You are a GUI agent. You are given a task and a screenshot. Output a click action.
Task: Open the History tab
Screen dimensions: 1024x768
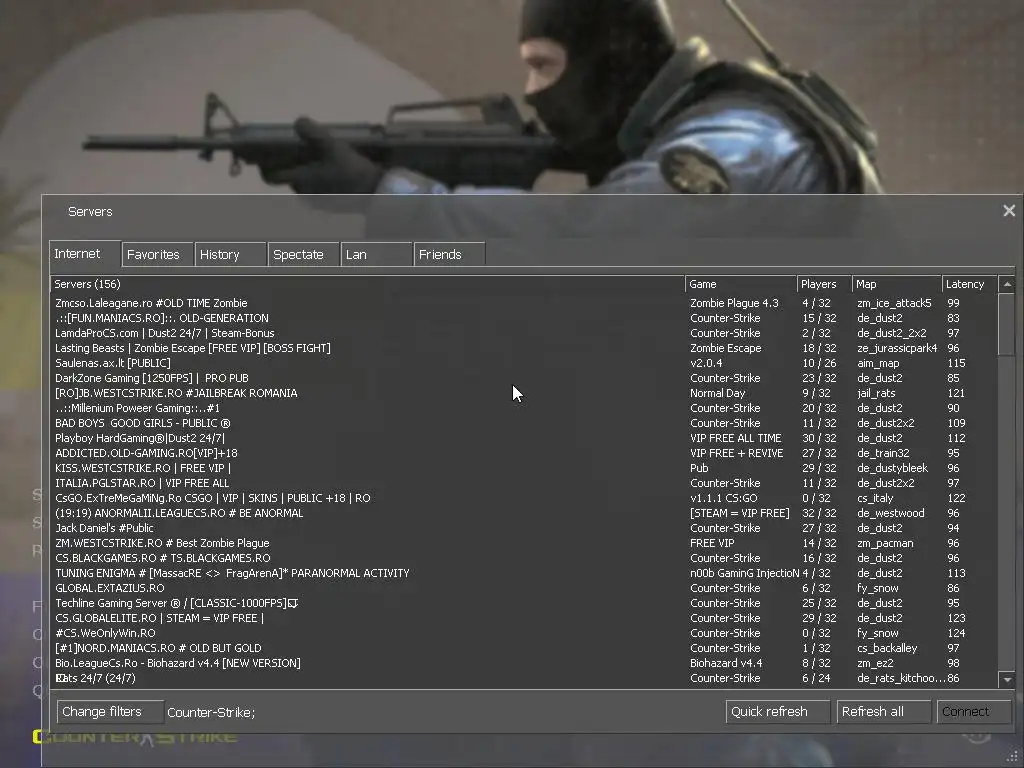(x=231, y=255)
